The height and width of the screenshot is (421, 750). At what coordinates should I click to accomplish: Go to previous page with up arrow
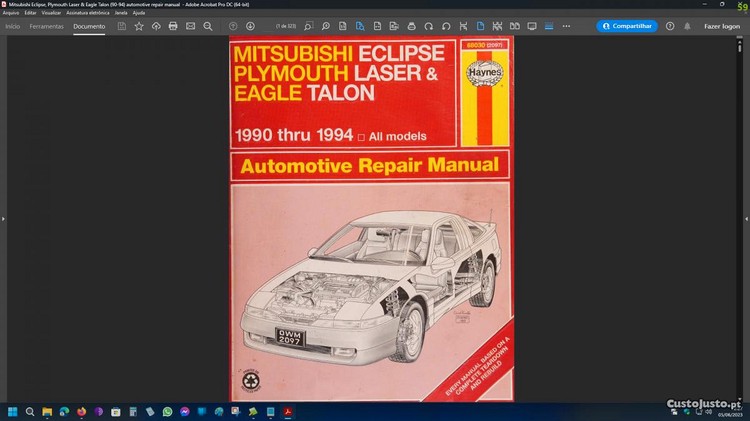pyautogui.click(x=233, y=26)
